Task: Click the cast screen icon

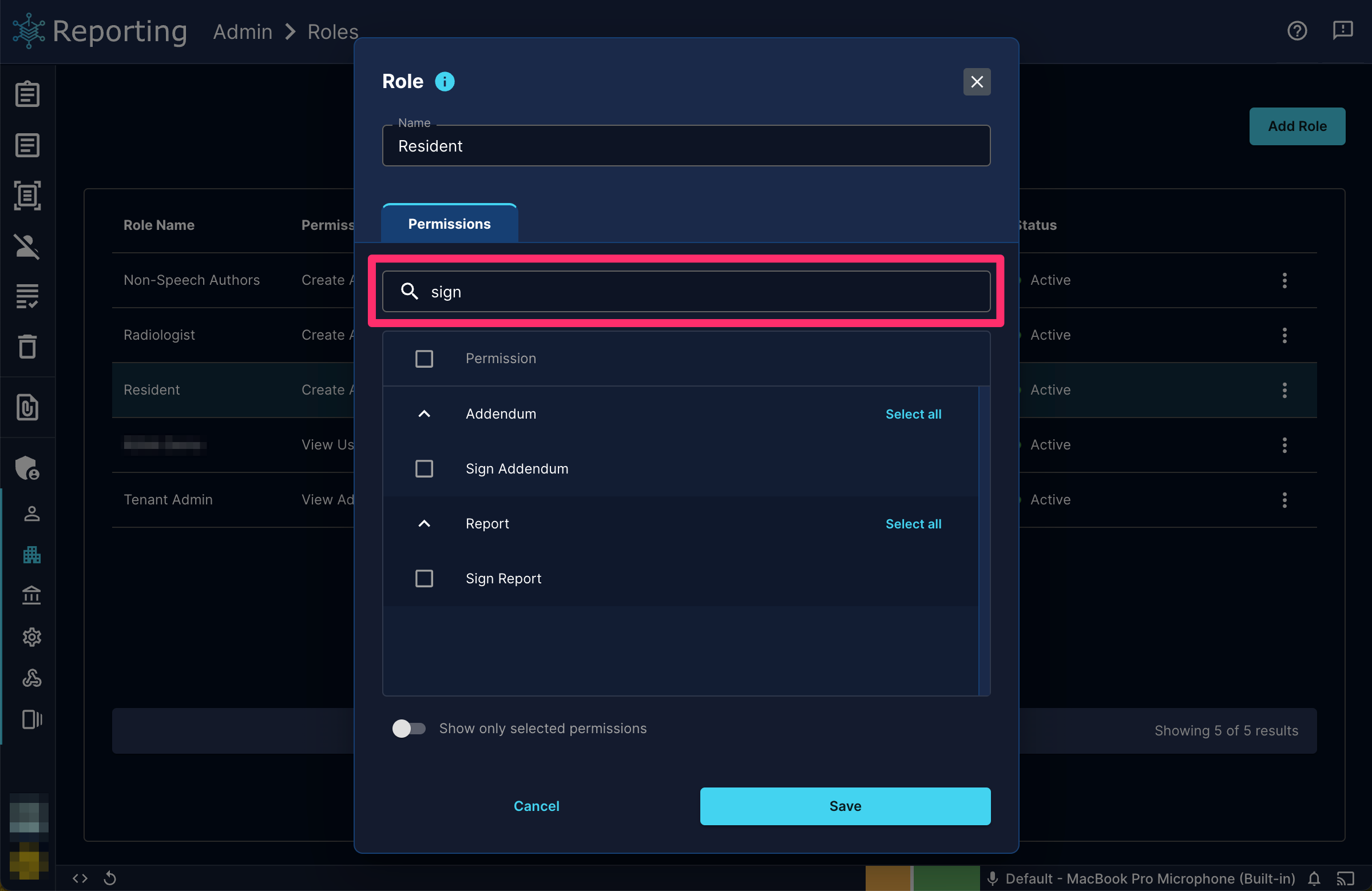Action: (1346, 878)
